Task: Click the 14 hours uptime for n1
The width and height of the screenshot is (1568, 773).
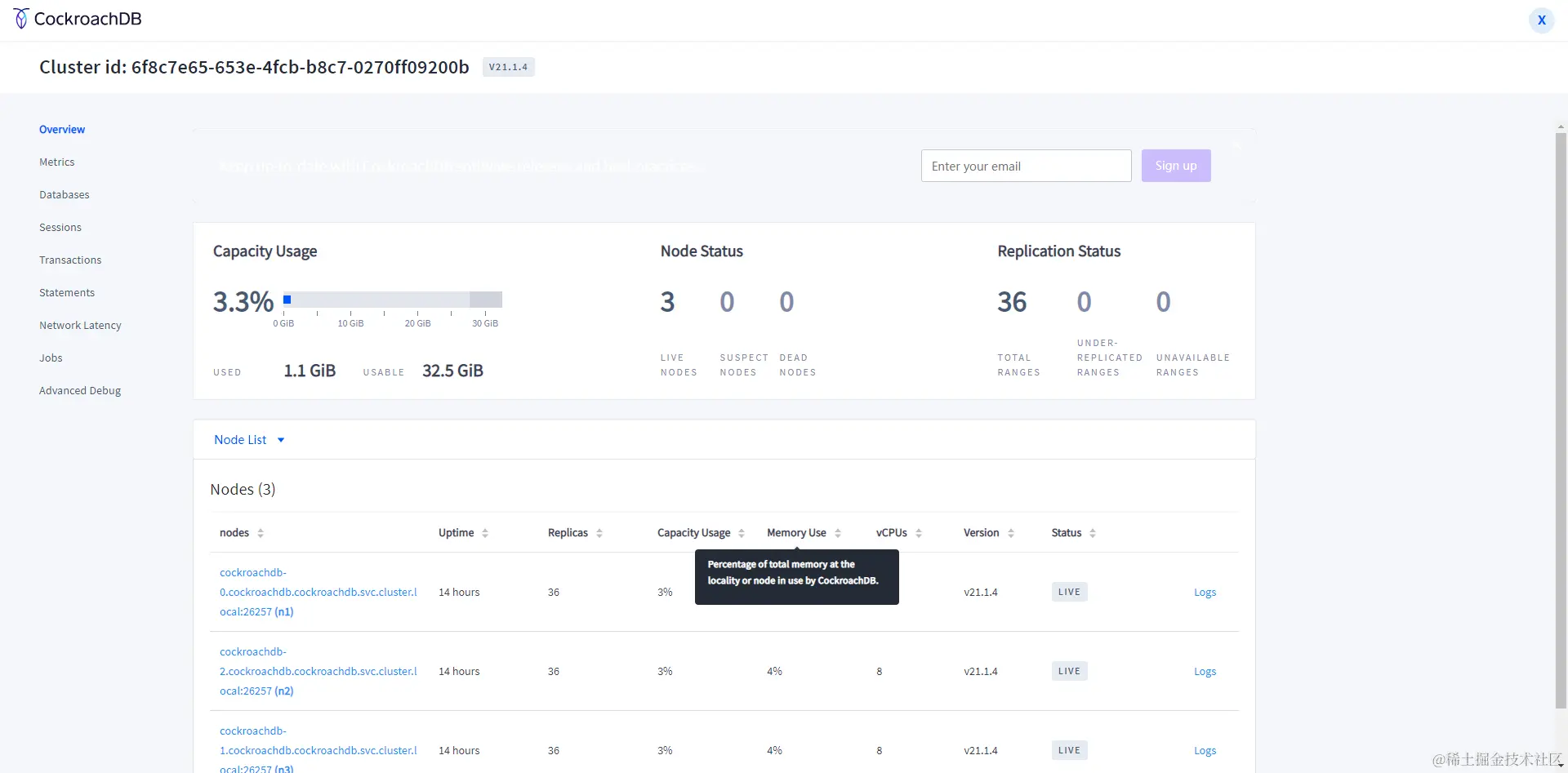Action: [459, 593]
